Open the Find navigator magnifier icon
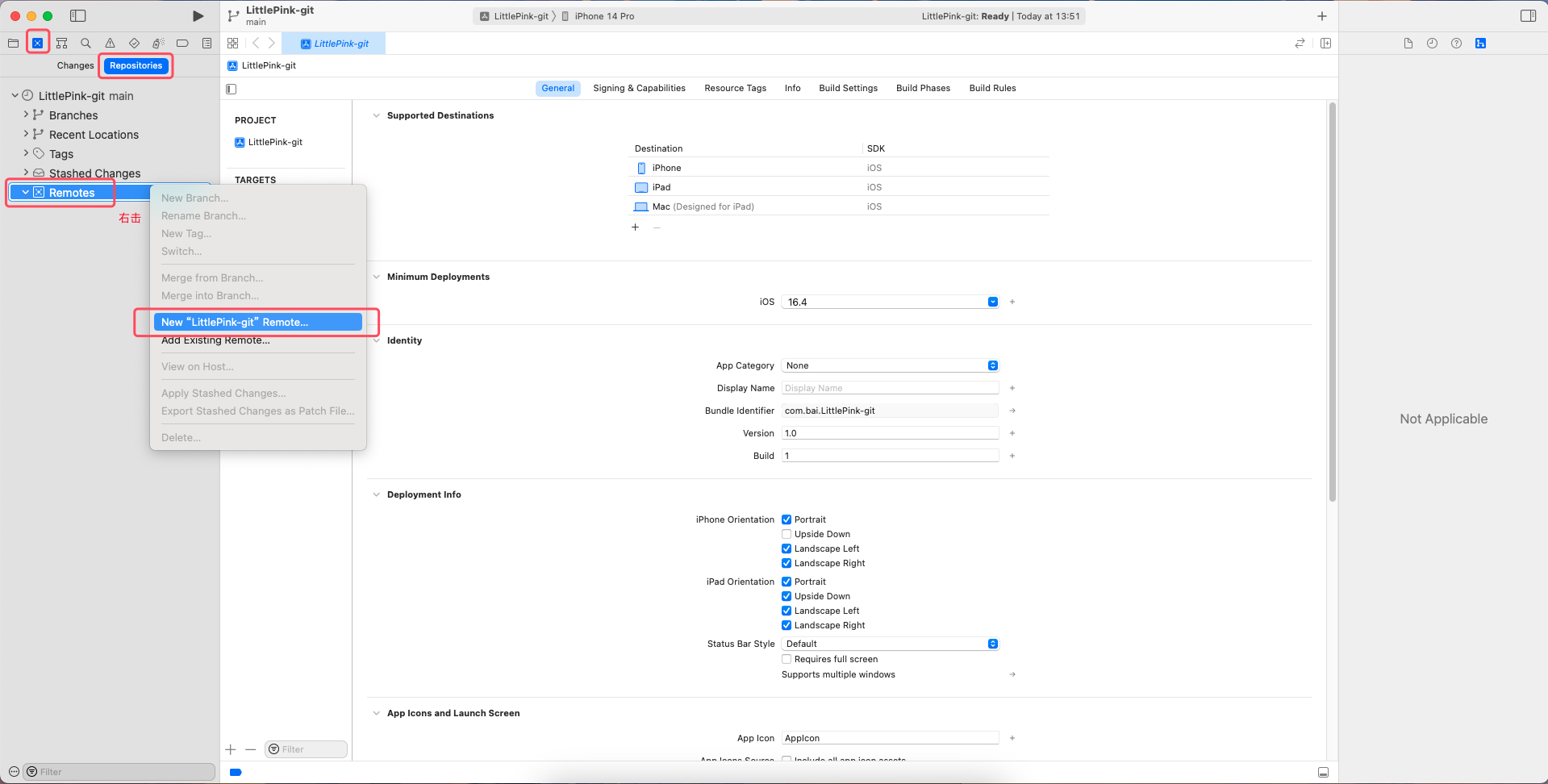Viewport: 1548px width, 784px height. coord(86,43)
